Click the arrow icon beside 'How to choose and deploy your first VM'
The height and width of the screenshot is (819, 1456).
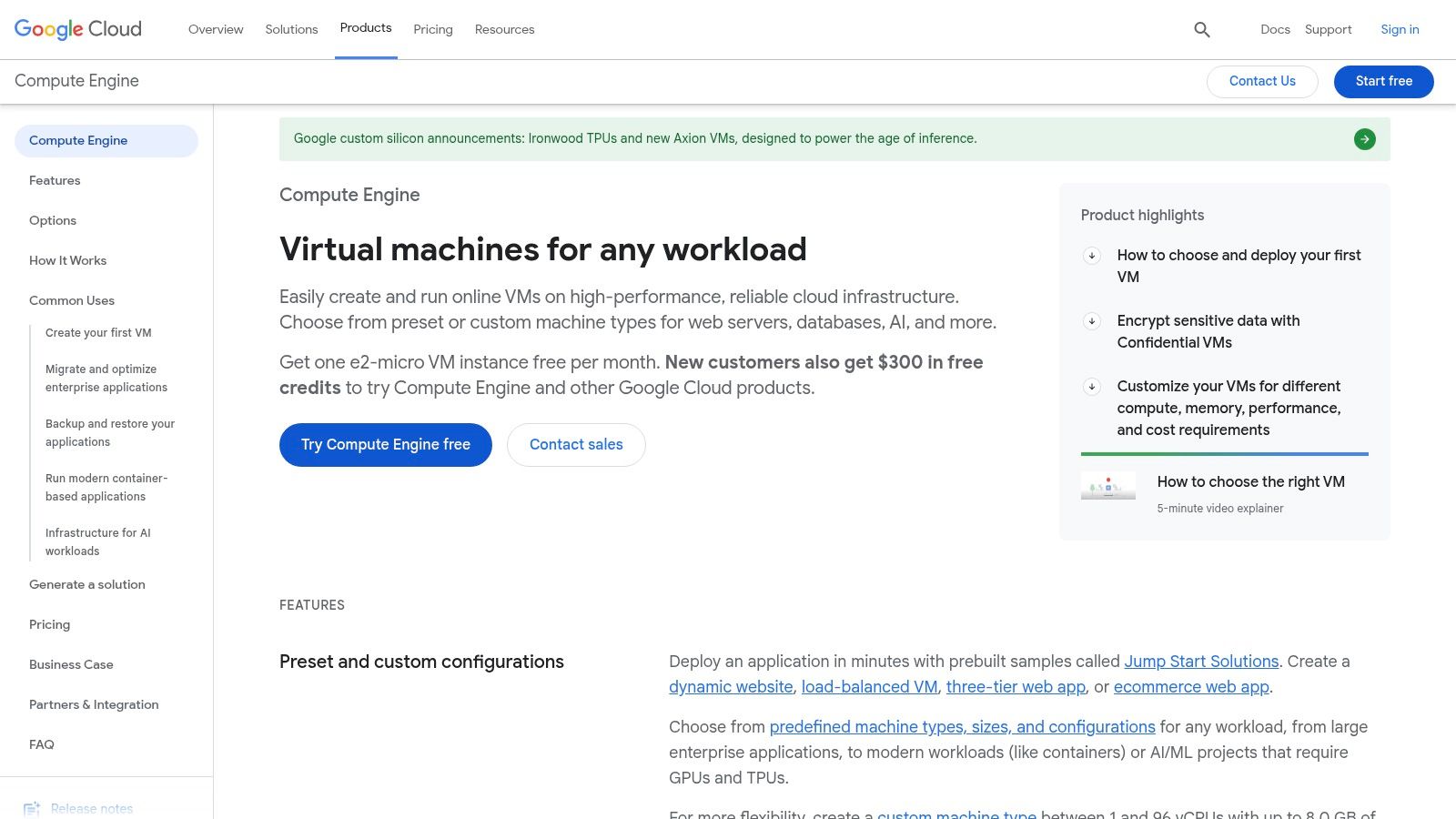point(1092,256)
